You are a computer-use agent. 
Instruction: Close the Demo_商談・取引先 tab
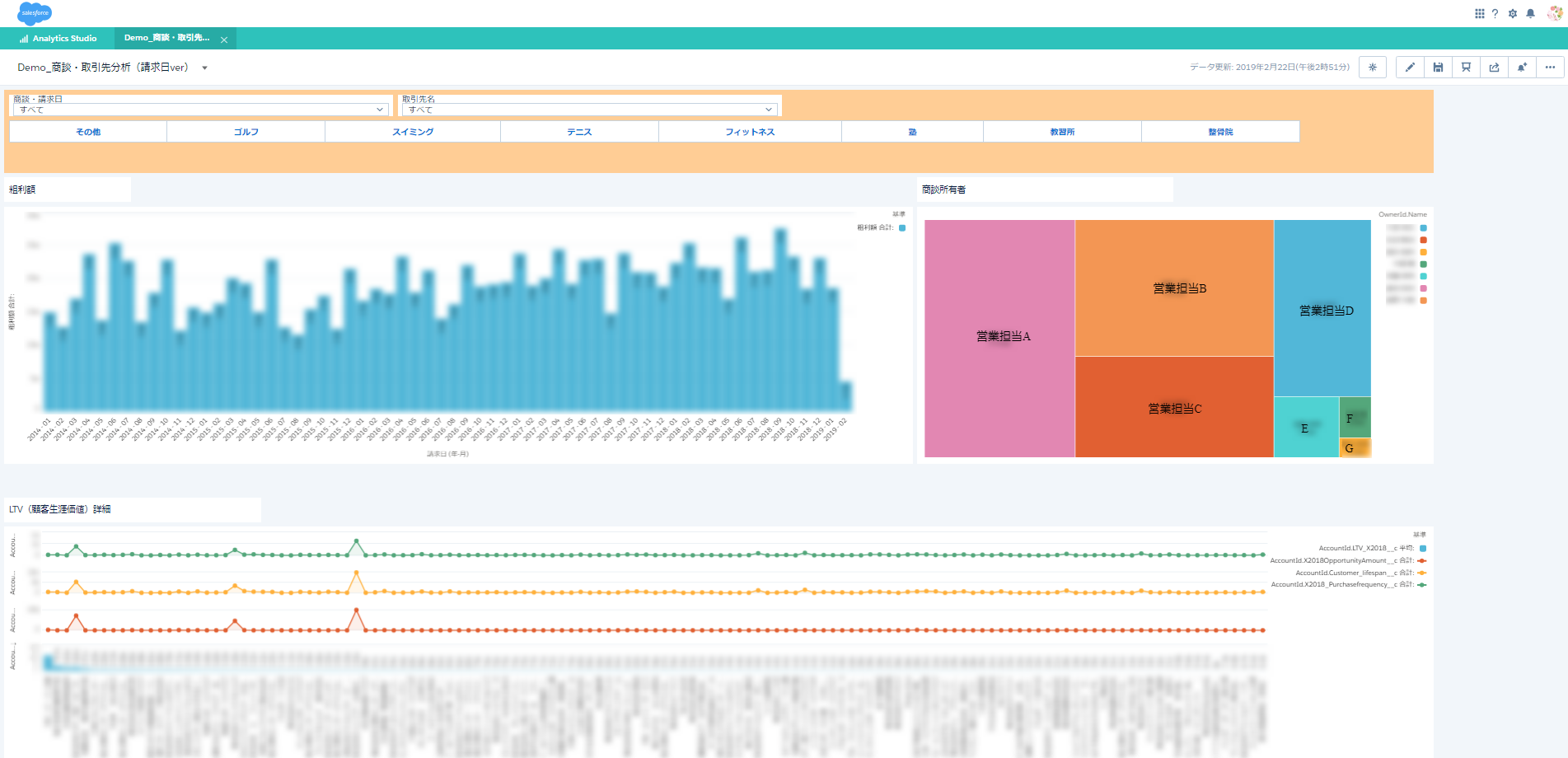[224, 40]
